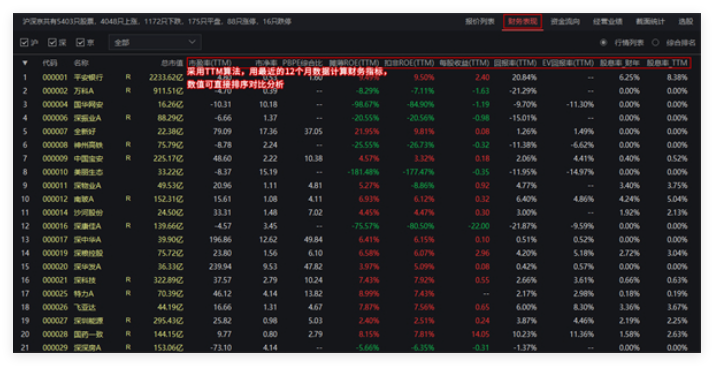Viewport: 714px width, 366px height.
Task: Sort by the 代码 column header
Action: (x=50, y=63)
